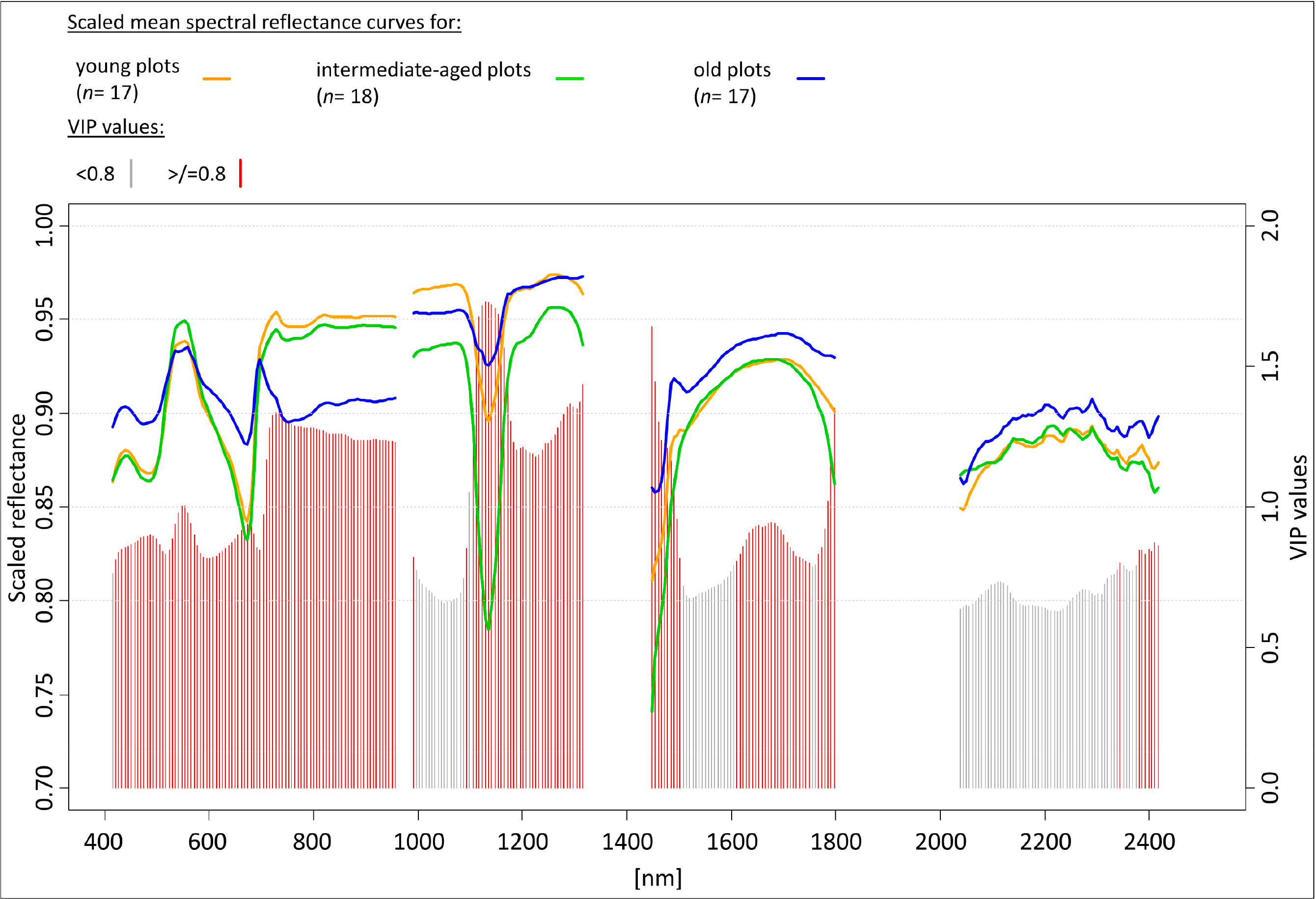This screenshot has width=1316, height=899.
Task: Click the 0.5 tick on VIP axis
Action: pyautogui.click(x=1271, y=647)
